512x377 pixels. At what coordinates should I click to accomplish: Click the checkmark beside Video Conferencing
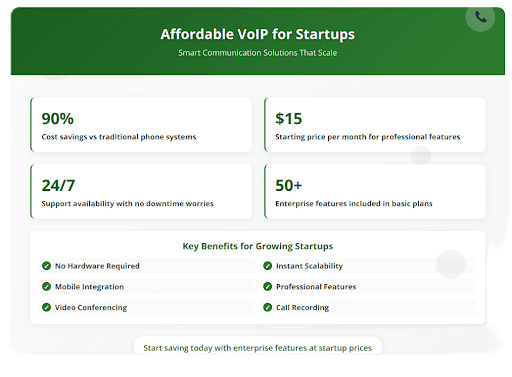[x=46, y=307]
